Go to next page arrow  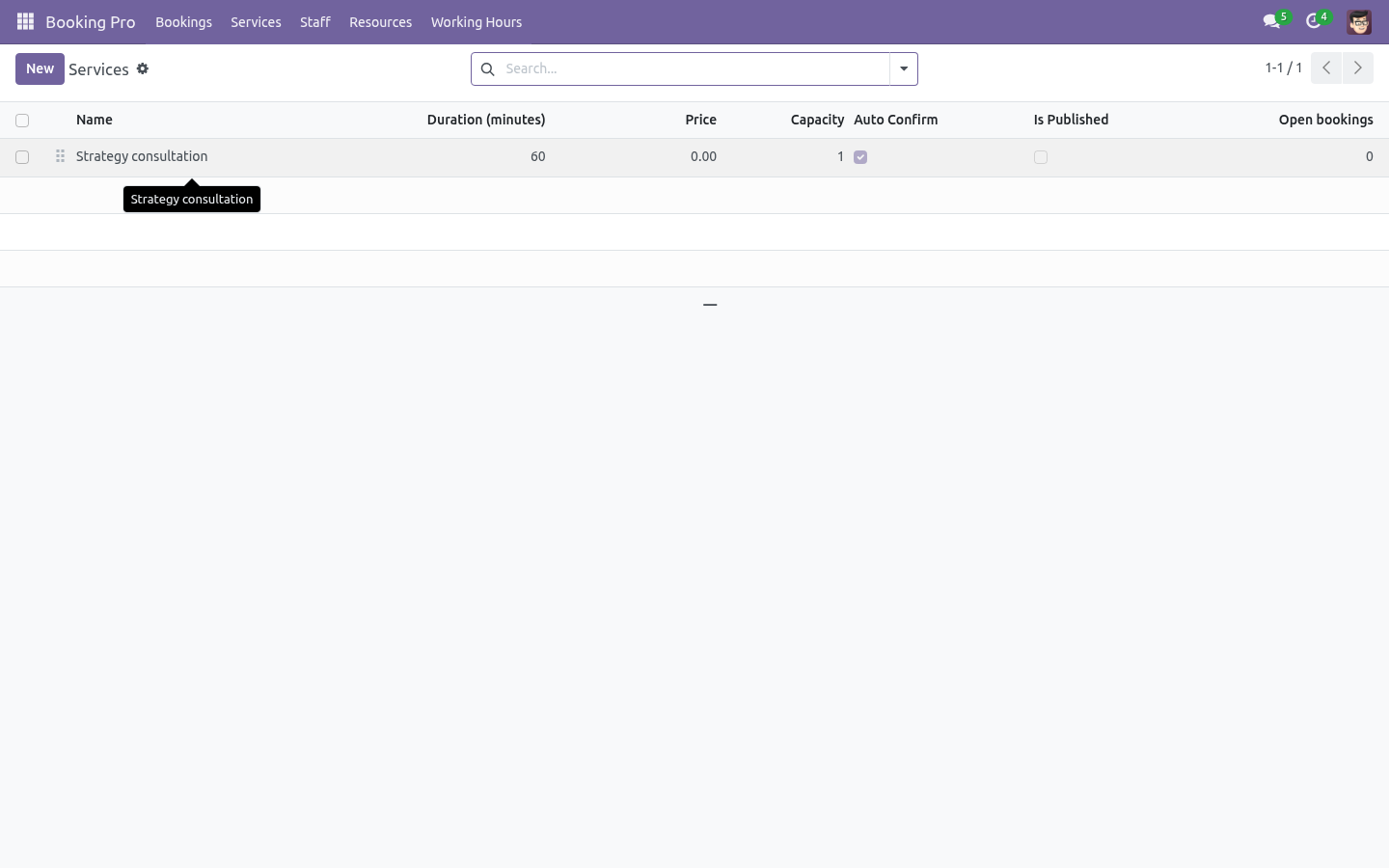tap(1358, 68)
